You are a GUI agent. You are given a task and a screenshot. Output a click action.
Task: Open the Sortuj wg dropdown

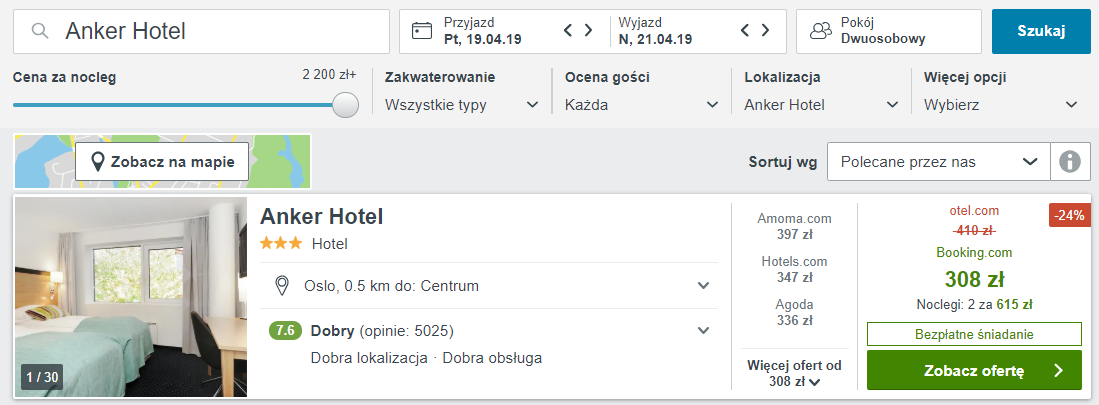pos(938,161)
